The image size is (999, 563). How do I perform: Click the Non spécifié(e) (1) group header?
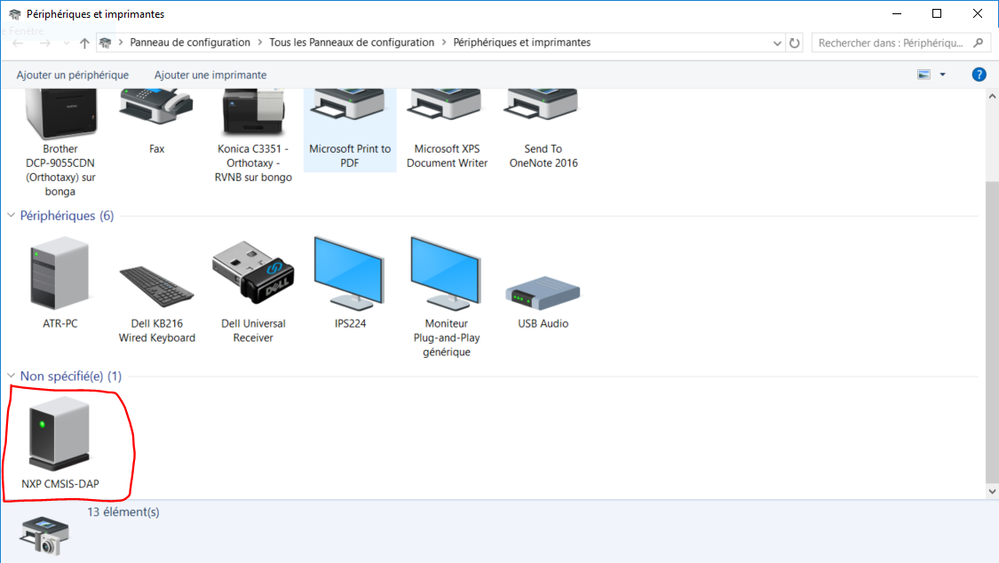point(71,376)
